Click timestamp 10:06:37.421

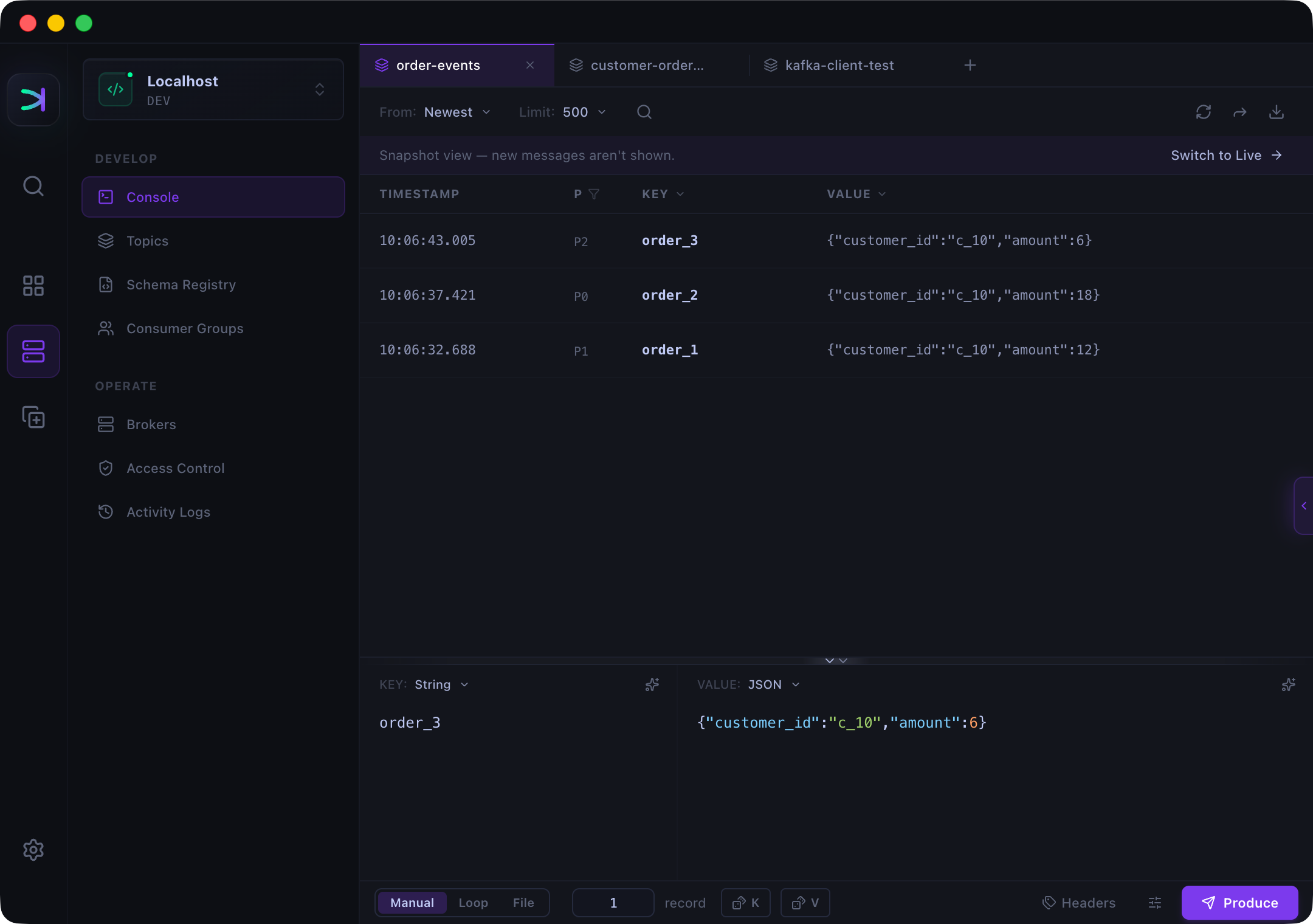pyautogui.click(x=427, y=295)
